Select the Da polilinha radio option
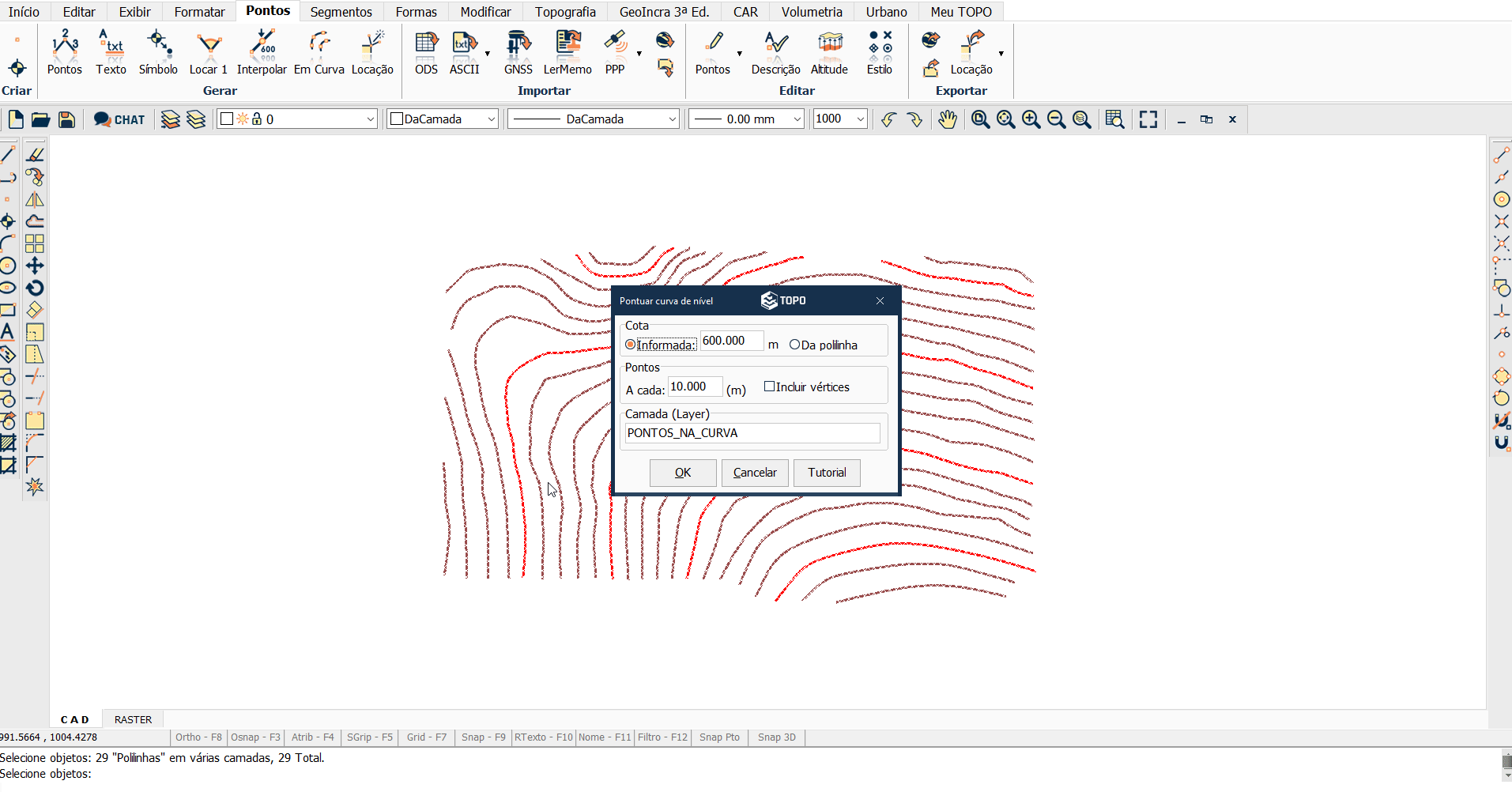 tap(795, 345)
